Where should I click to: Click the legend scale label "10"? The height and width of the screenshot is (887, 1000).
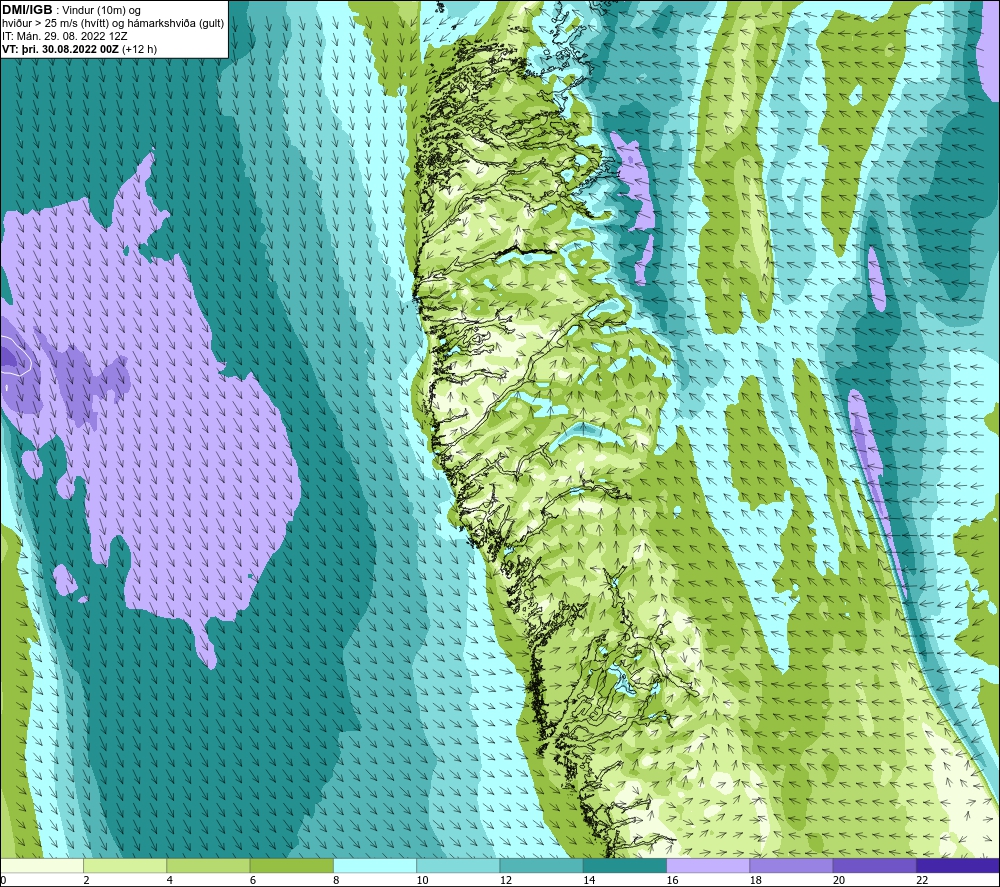pyautogui.click(x=422, y=880)
